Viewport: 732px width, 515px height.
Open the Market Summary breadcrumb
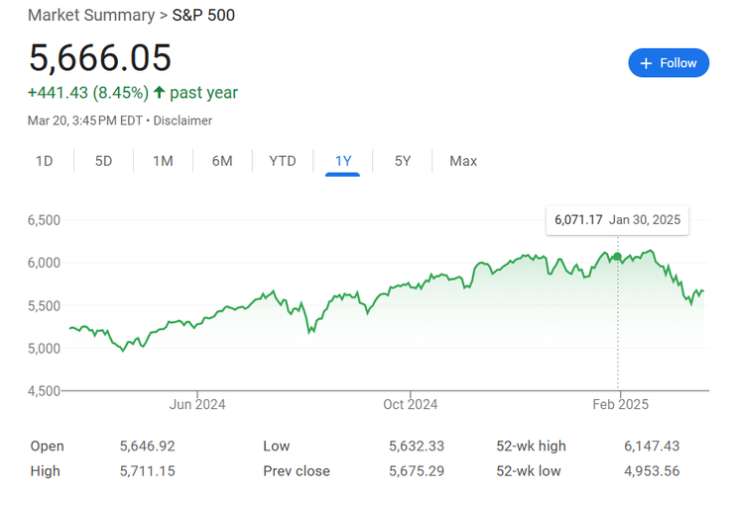coord(91,15)
